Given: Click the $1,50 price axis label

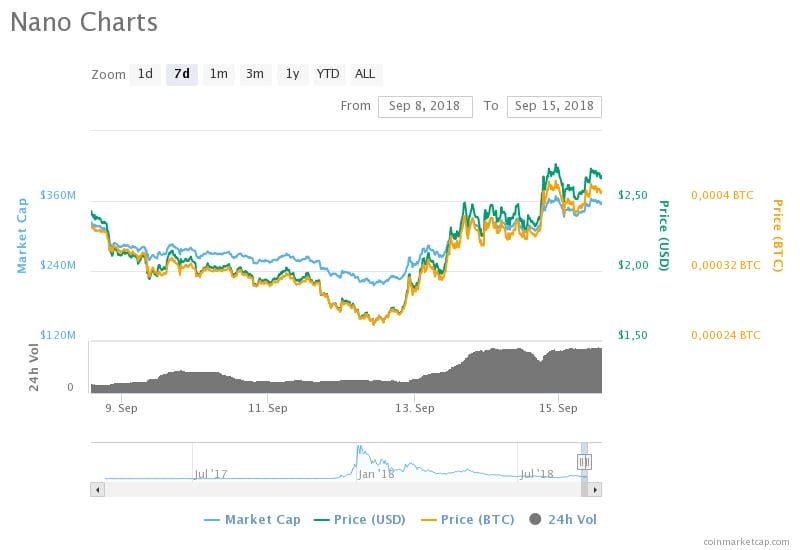Looking at the screenshot, I should tap(633, 335).
